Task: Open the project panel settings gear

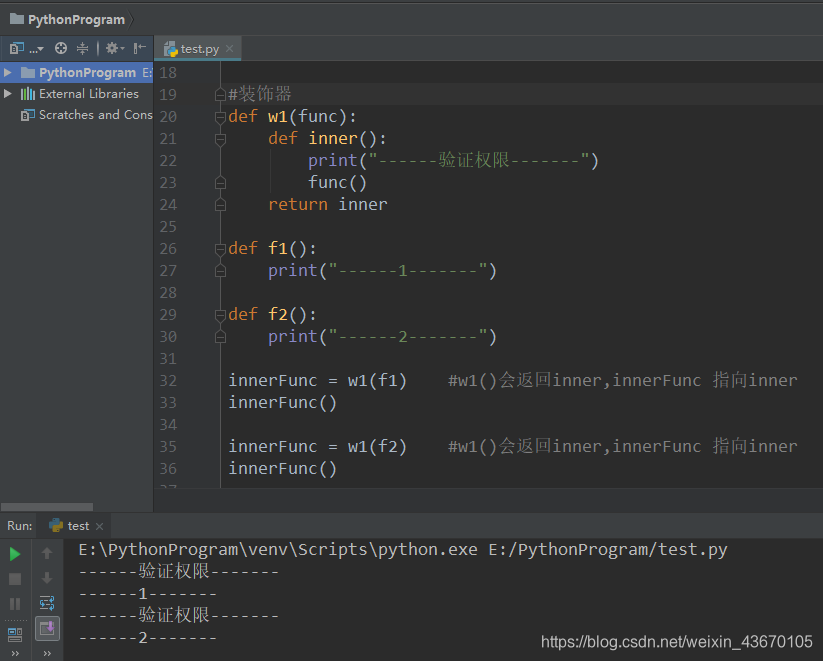Action: (x=115, y=49)
